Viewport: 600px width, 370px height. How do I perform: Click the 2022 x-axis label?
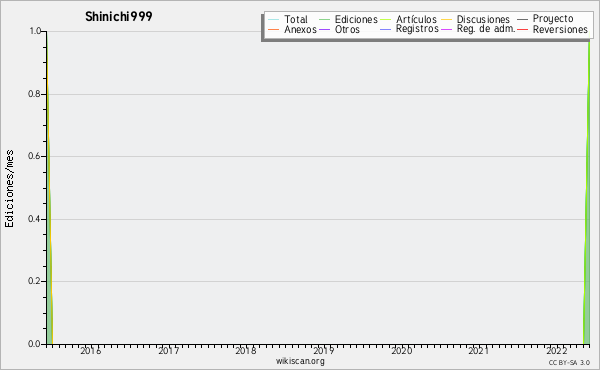point(557,351)
